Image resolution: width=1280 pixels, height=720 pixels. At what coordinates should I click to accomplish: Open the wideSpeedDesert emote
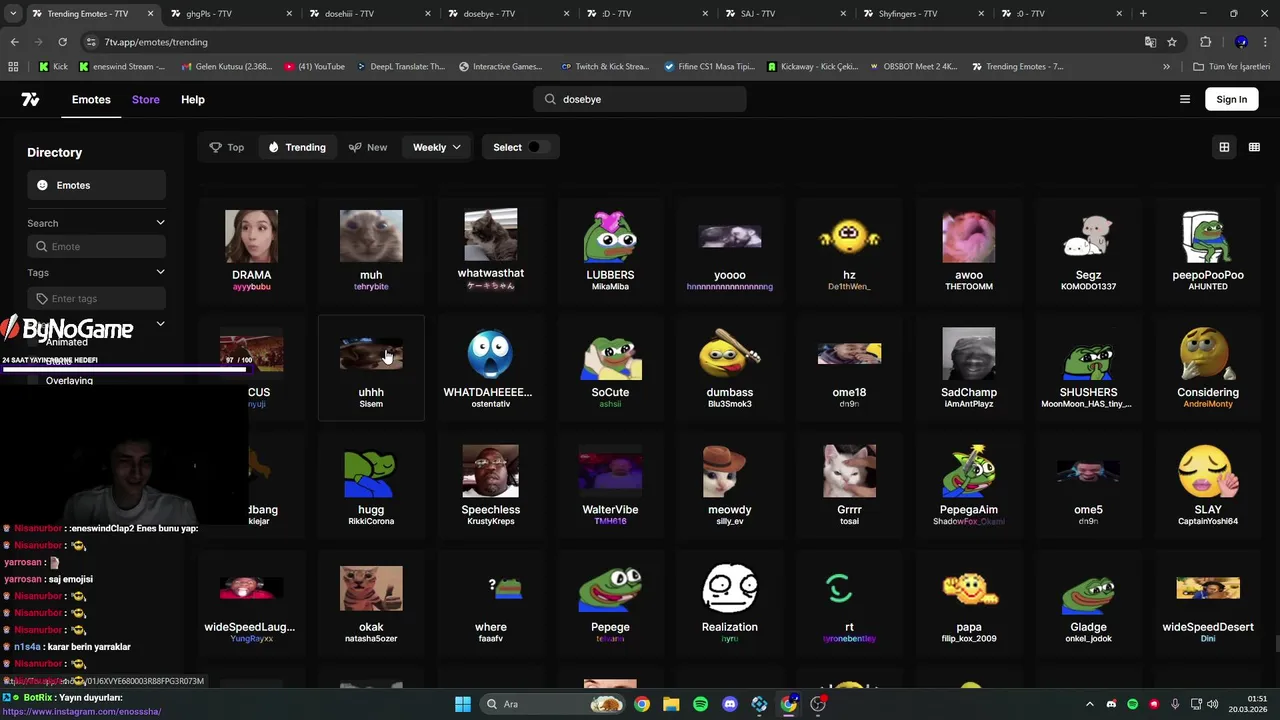click(1208, 603)
